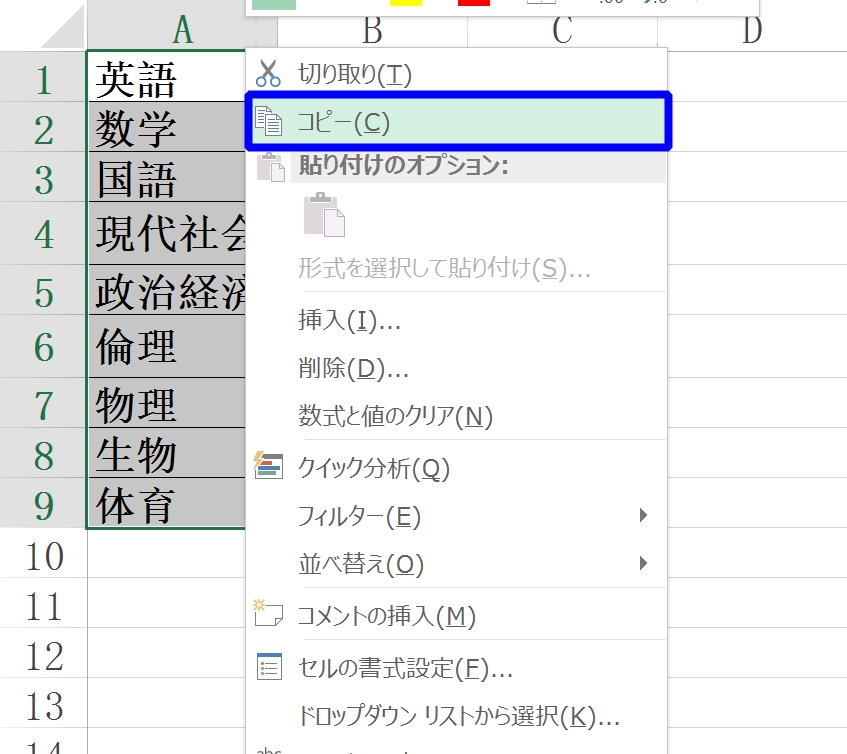Choose 数式と値のクリア menu entry
Screen dimensions: 847x754
pyautogui.click(x=395, y=416)
